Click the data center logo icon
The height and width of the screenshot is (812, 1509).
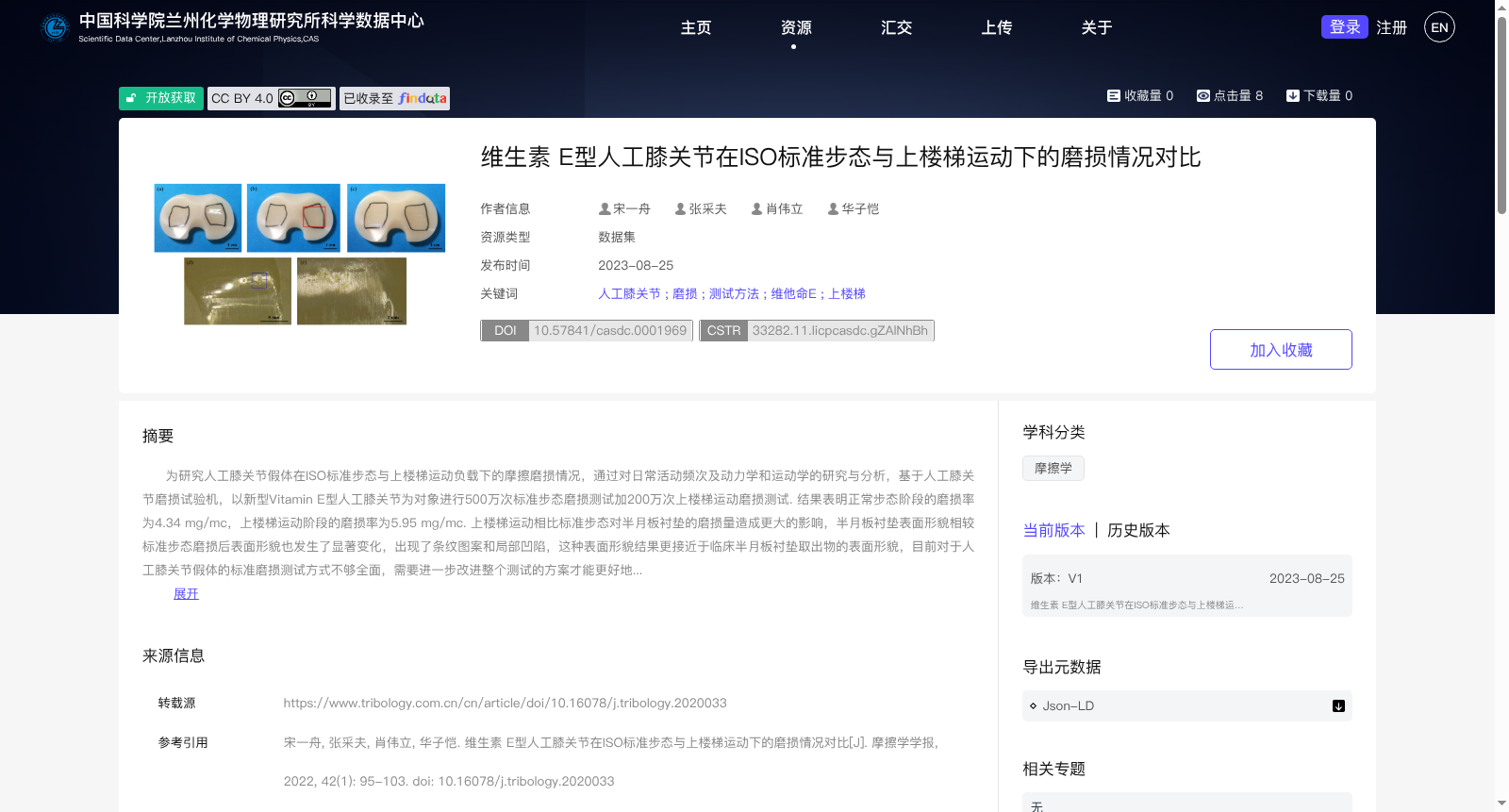coord(55,27)
